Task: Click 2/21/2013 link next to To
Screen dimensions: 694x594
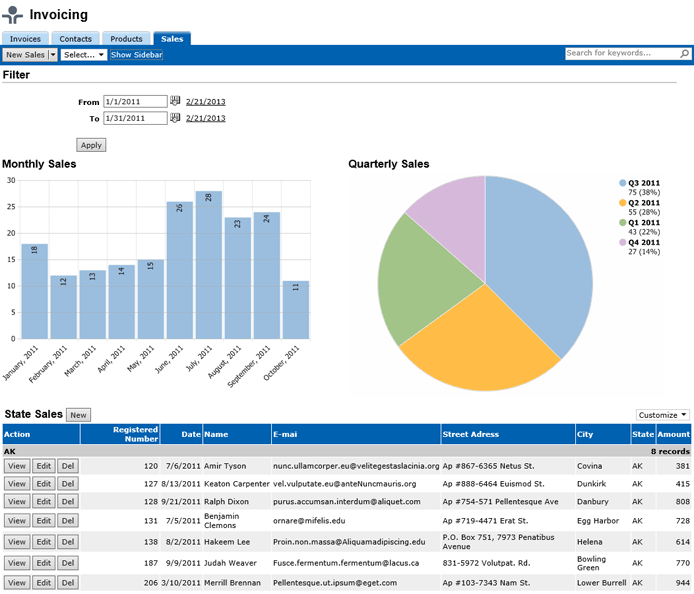Action: pos(205,118)
